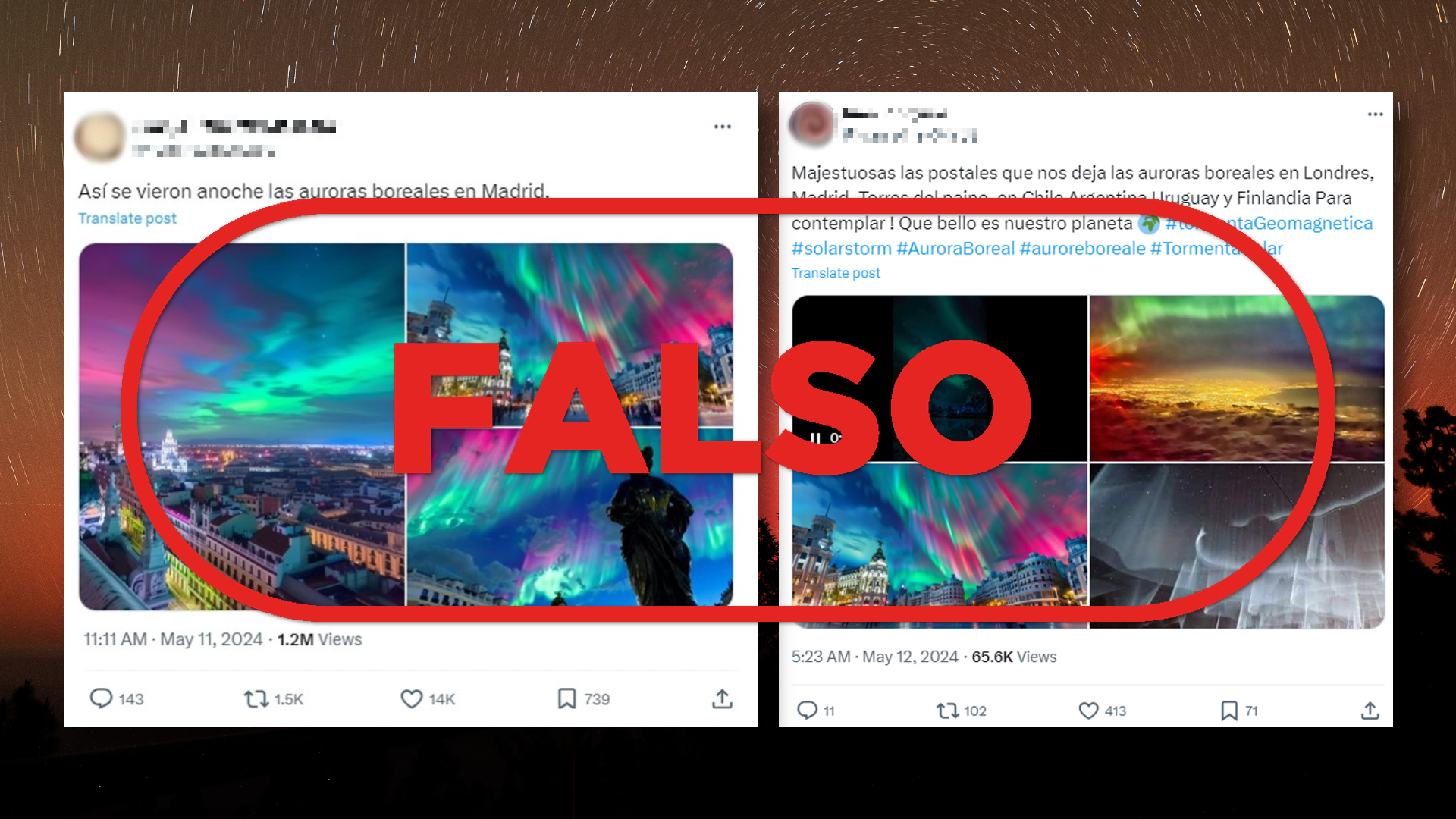
Task: Repost the Madrid aurora post with 1.5K reposts
Action: pyautogui.click(x=256, y=698)
